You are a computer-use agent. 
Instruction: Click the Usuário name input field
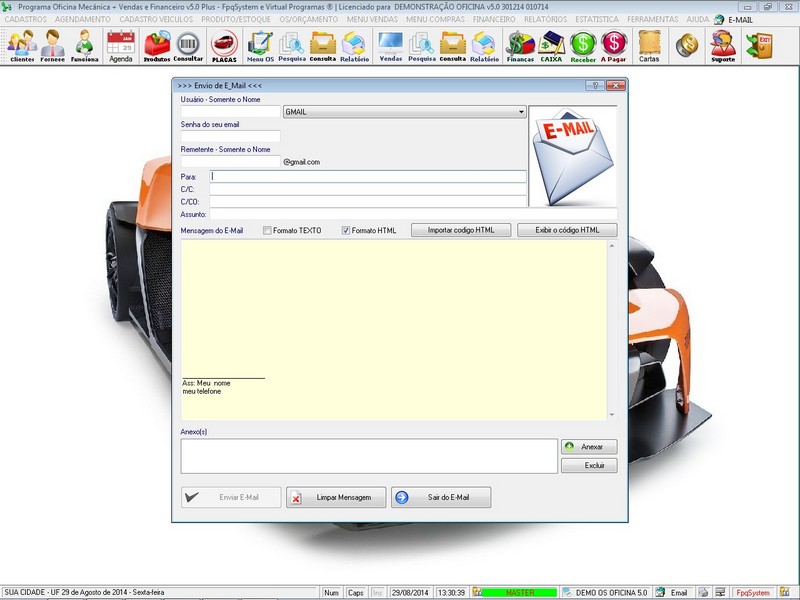[x=231, y=112]
